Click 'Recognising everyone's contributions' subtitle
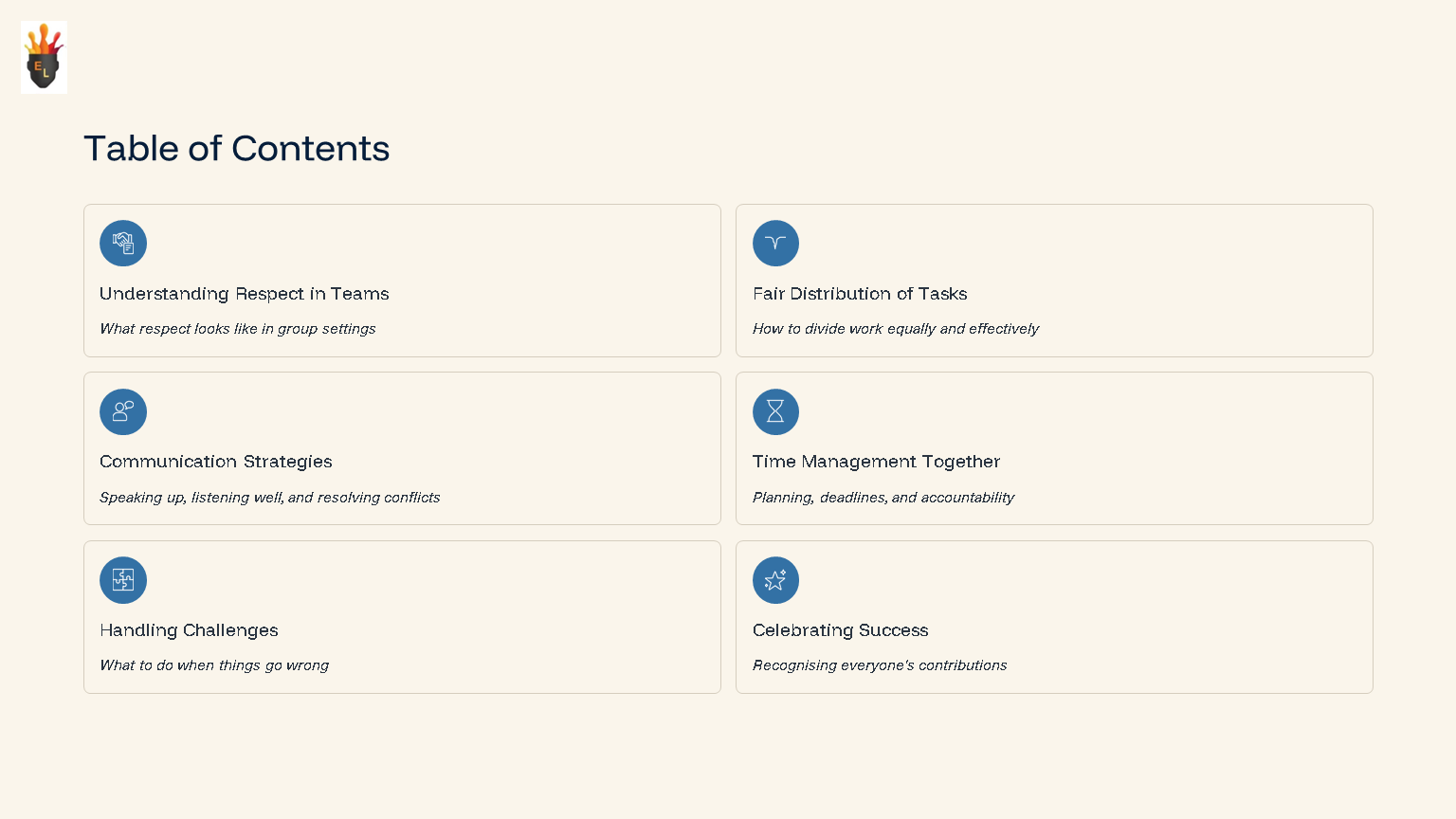This screenshot has height=819, width=1456. tap(880, 665)
